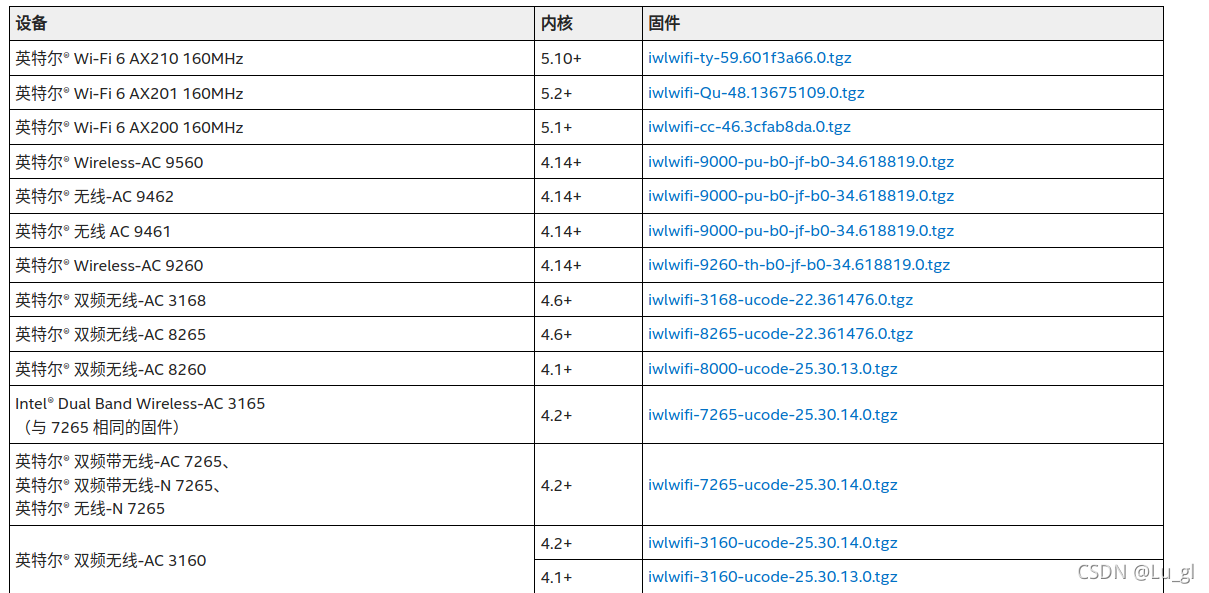Open the firmware link in the 双频带无线-AC 7265 row
The height and width of the screenshot is (593, 1209).
pos(773,485)
